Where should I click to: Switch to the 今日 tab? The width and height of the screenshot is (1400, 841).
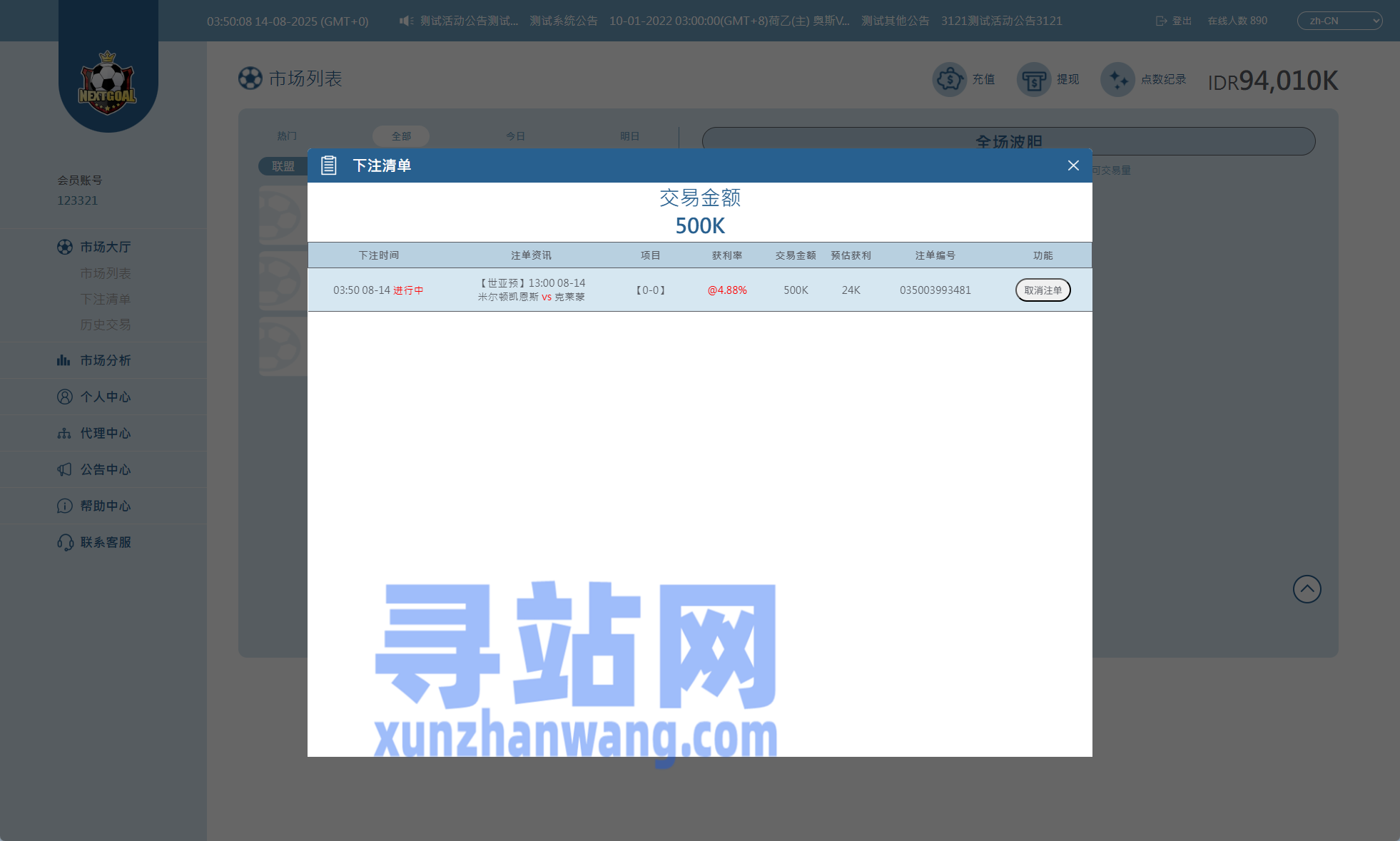click(x=515, y=136)
